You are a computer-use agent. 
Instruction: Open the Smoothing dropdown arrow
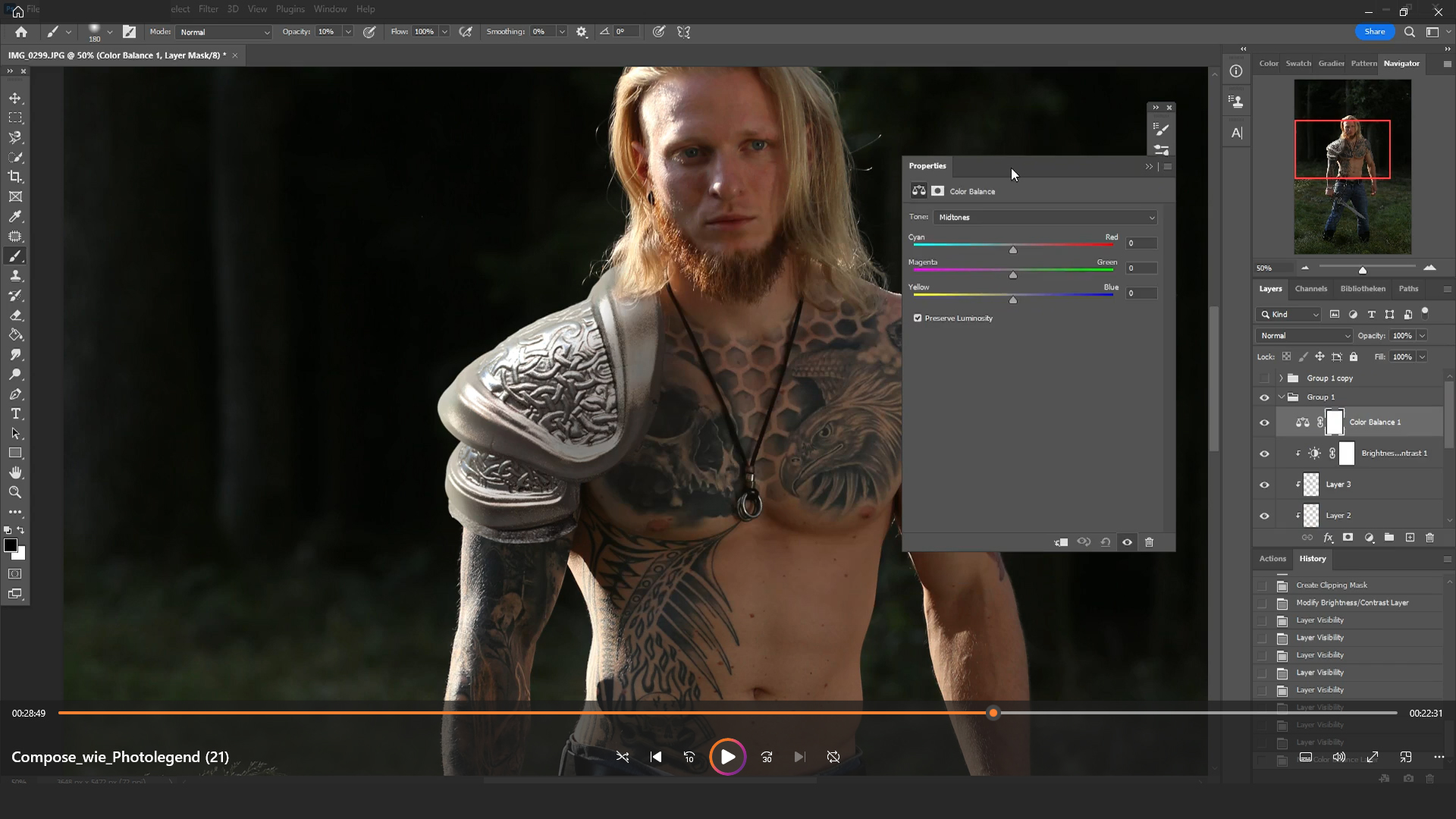click(562, 32)
